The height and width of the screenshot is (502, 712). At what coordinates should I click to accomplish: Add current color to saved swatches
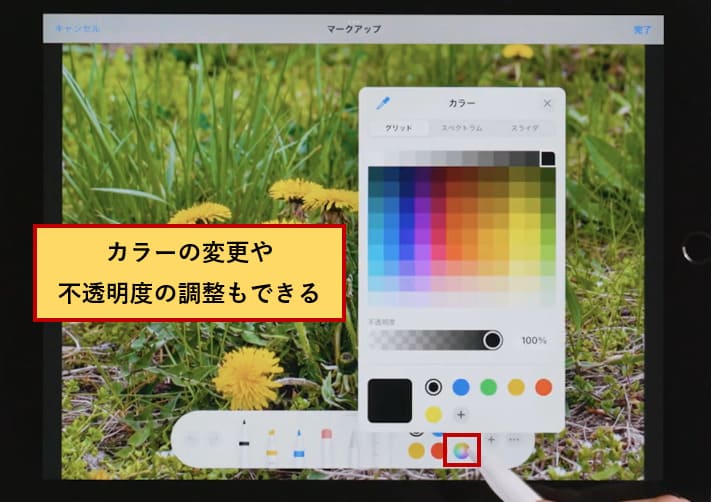[460, 414]
